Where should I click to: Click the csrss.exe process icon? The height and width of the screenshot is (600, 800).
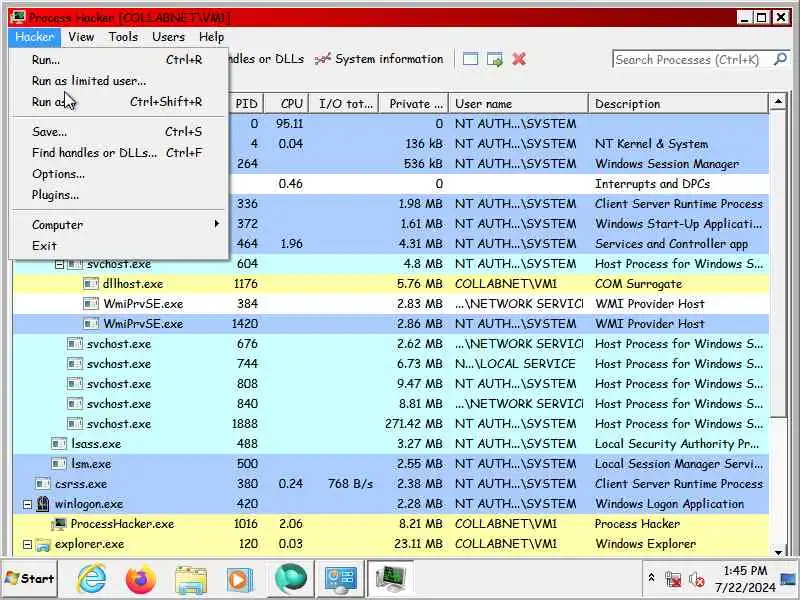point(43,484)
